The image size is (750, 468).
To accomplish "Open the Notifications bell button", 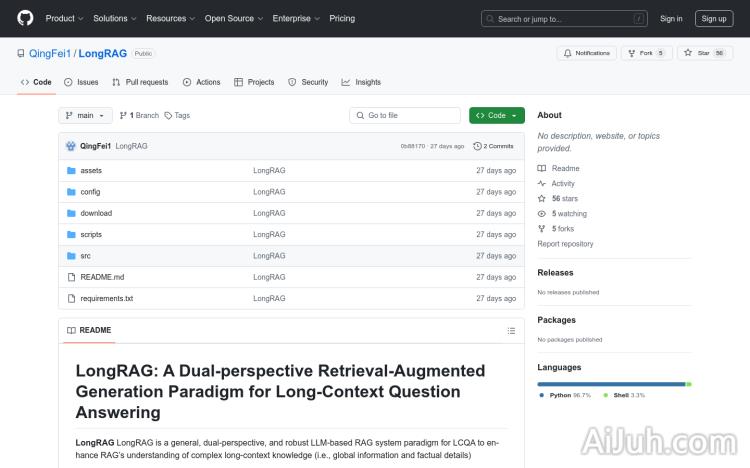I will 587,53.
